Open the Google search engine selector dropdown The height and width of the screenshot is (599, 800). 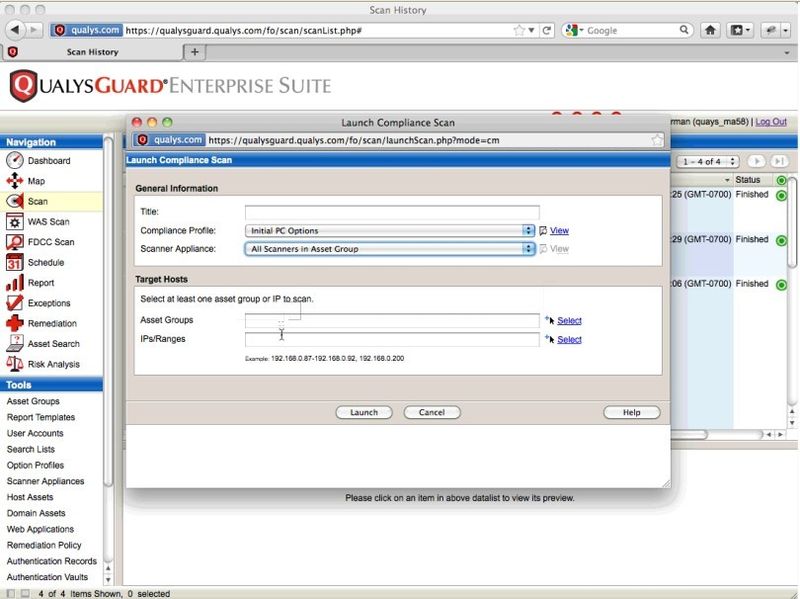tap(573, 30)
